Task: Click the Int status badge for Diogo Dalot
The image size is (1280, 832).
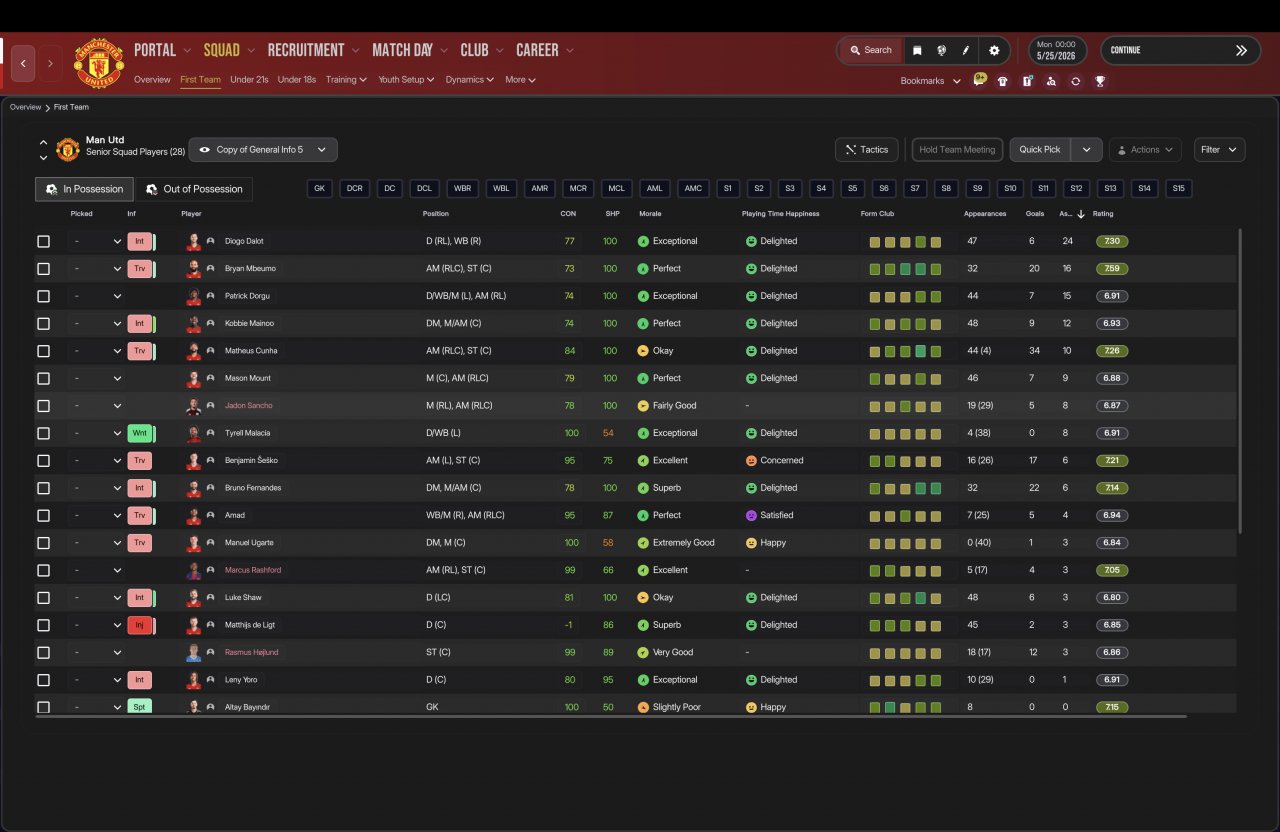Action: 140,241
